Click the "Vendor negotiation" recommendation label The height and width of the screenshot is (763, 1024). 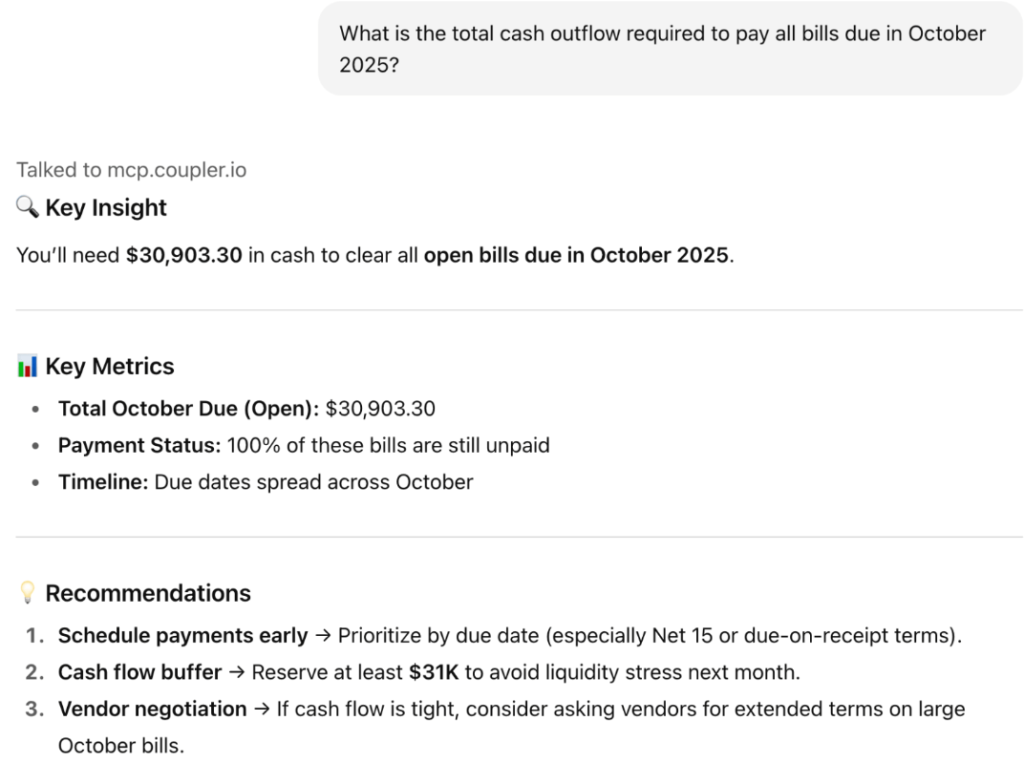tap(152, 709)
